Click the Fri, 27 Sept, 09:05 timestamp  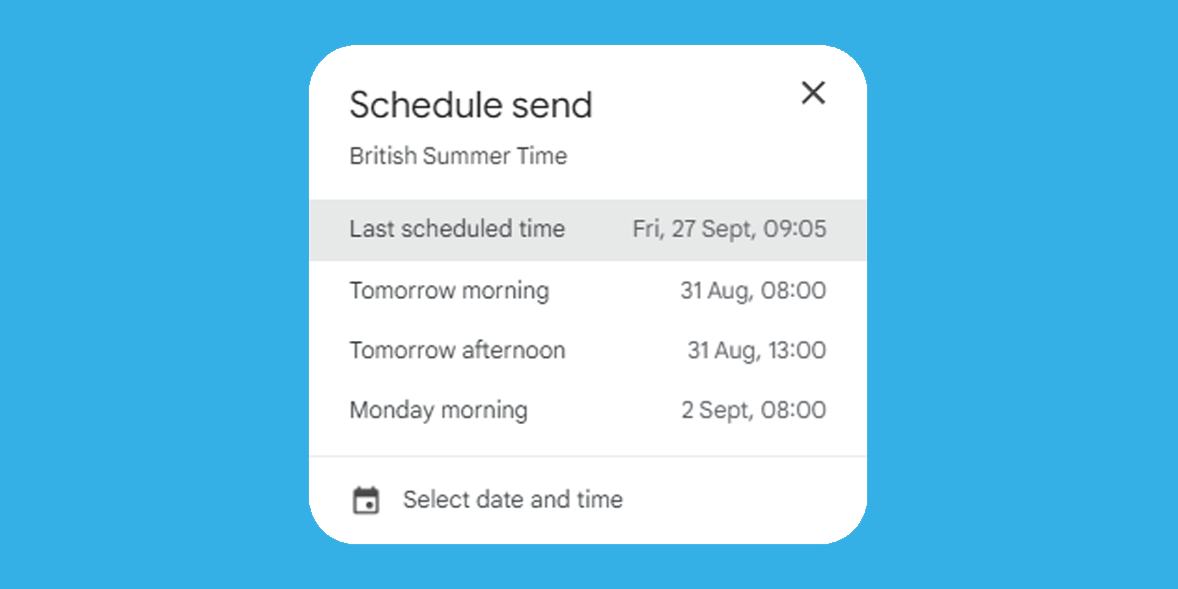(729, 230)
